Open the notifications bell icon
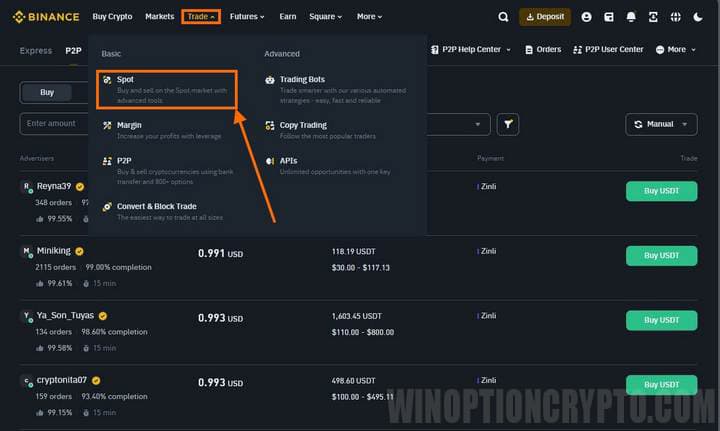This screenshot has height=431, width=720. (x=630, y=17)
